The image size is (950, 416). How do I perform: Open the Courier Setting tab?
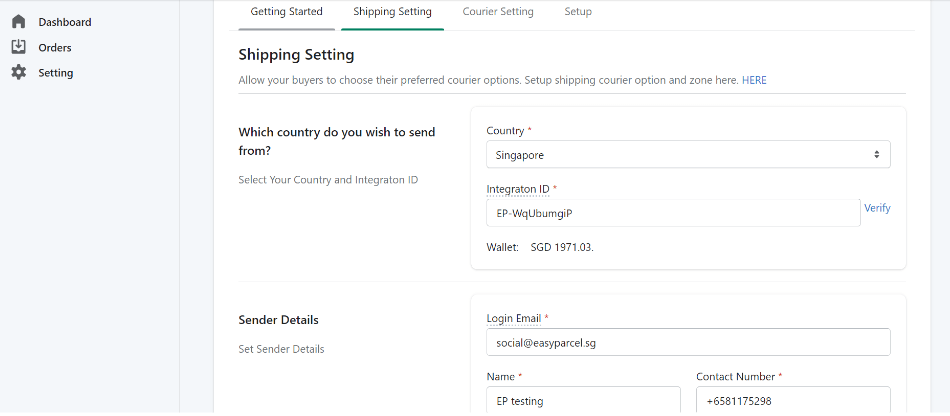click(498, 12)
